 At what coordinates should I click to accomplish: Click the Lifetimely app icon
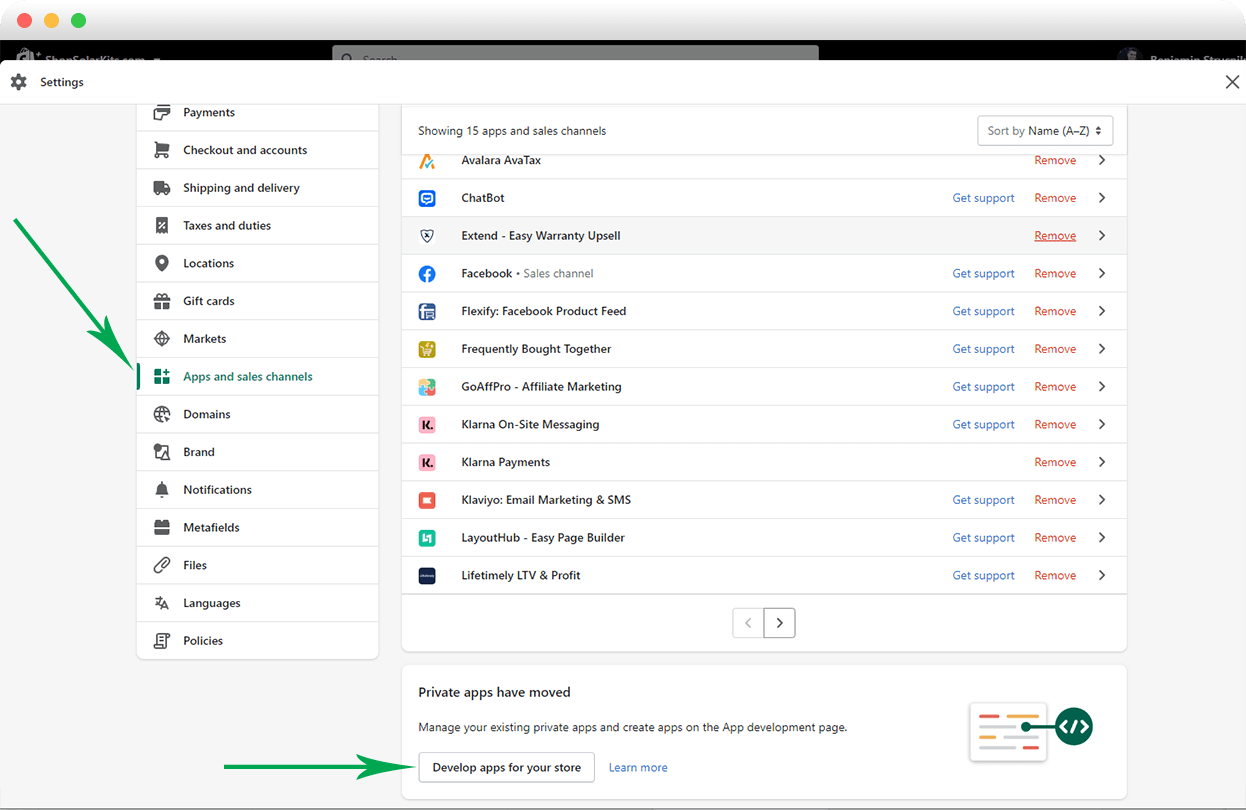tap(427, 576)
